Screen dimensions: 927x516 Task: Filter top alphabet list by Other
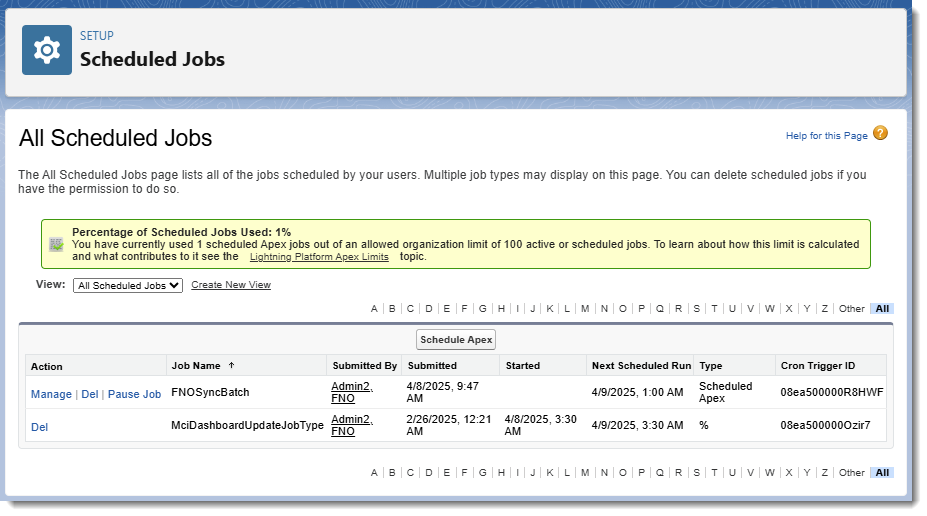pos(851,309)
